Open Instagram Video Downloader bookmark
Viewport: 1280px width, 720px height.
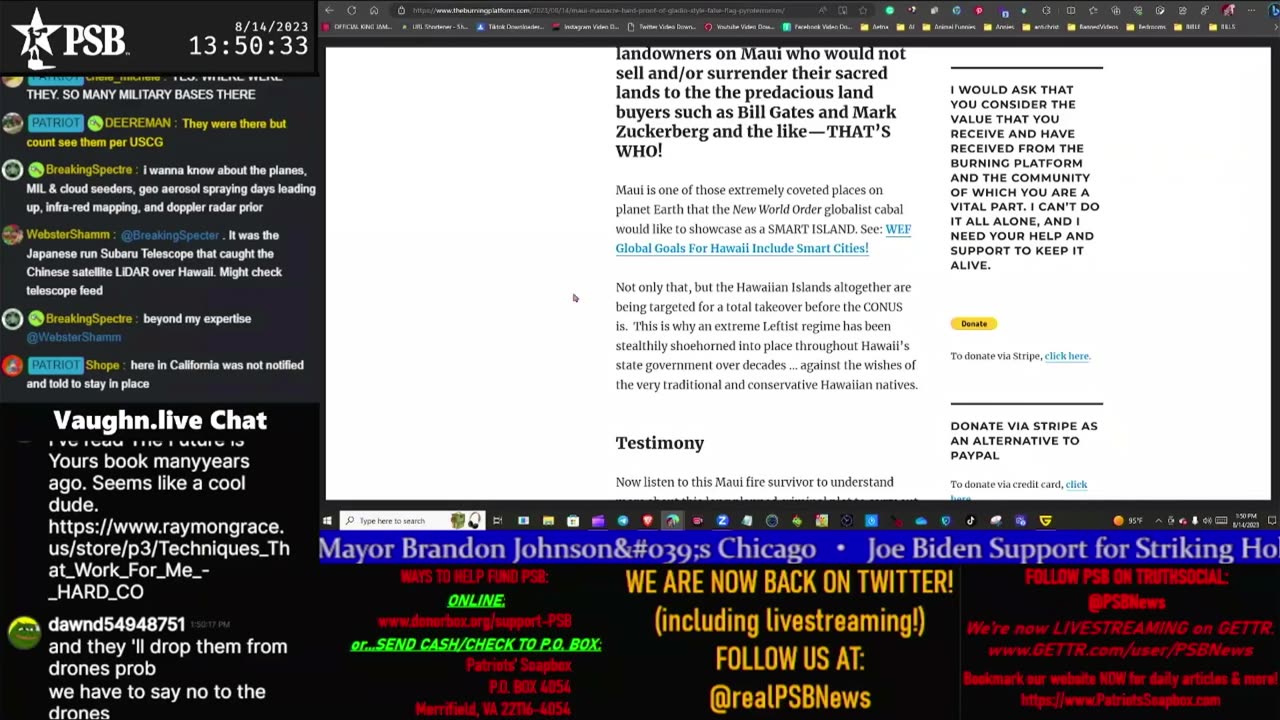pos(586,27)
